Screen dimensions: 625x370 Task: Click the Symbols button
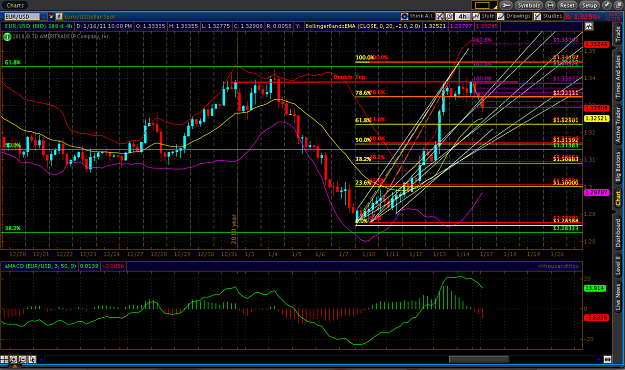(529, 5)
